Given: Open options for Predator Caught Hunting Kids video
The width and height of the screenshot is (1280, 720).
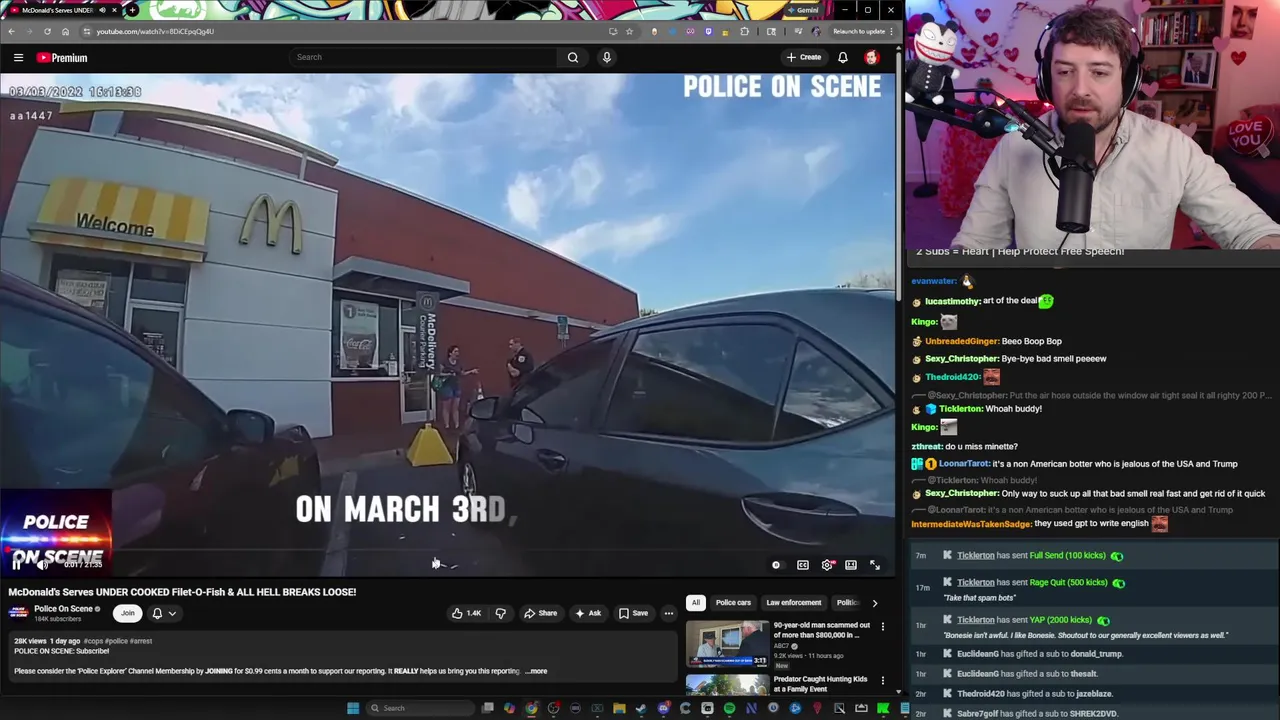Looking at the screenshot, I should 882,681.
